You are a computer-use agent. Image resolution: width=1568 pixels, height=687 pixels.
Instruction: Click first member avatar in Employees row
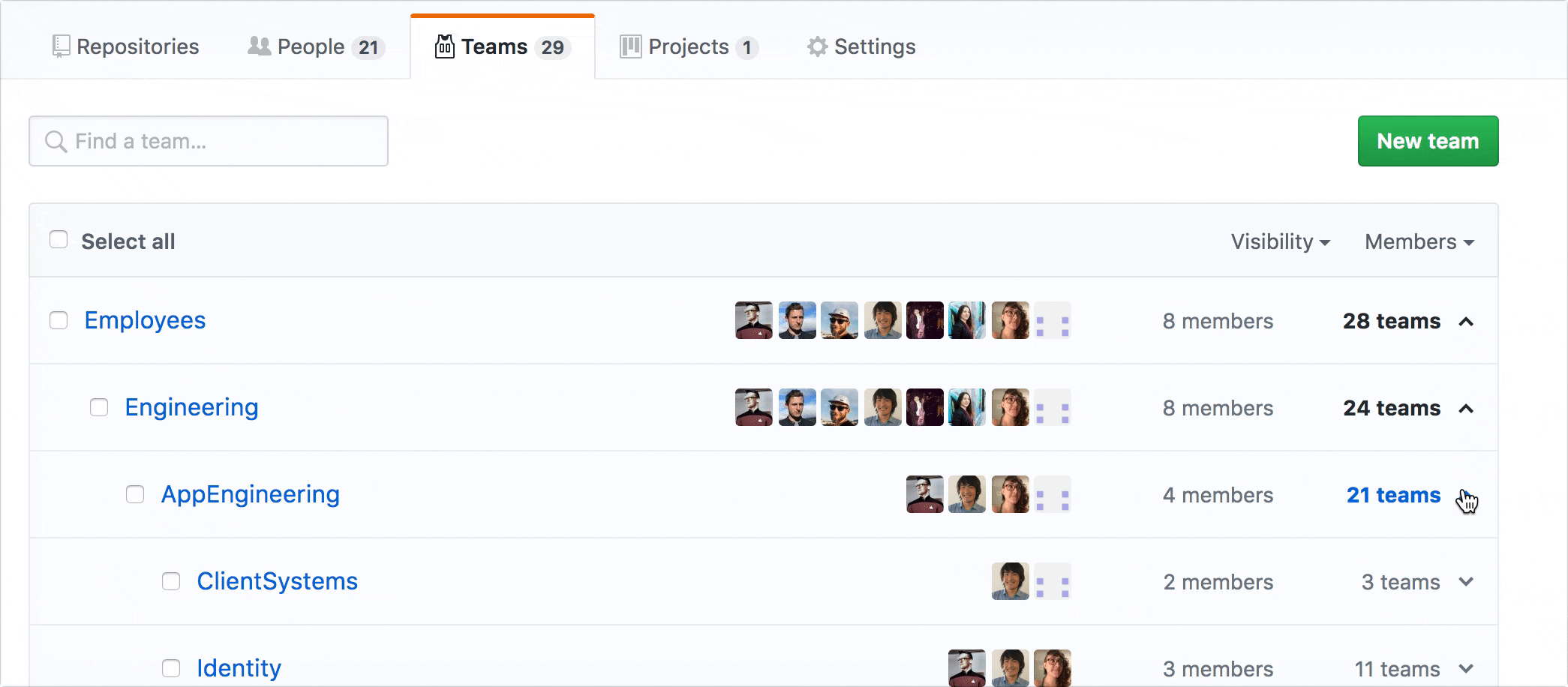753,321
